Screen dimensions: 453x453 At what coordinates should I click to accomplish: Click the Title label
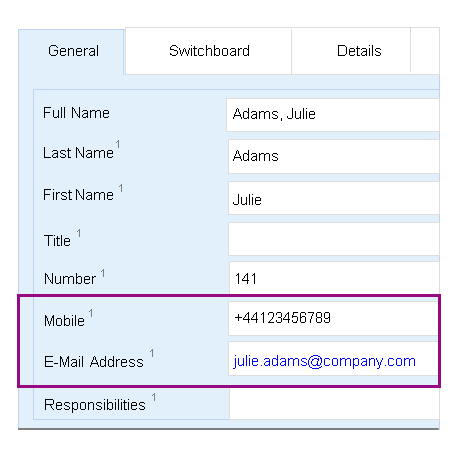pos(57,241)
